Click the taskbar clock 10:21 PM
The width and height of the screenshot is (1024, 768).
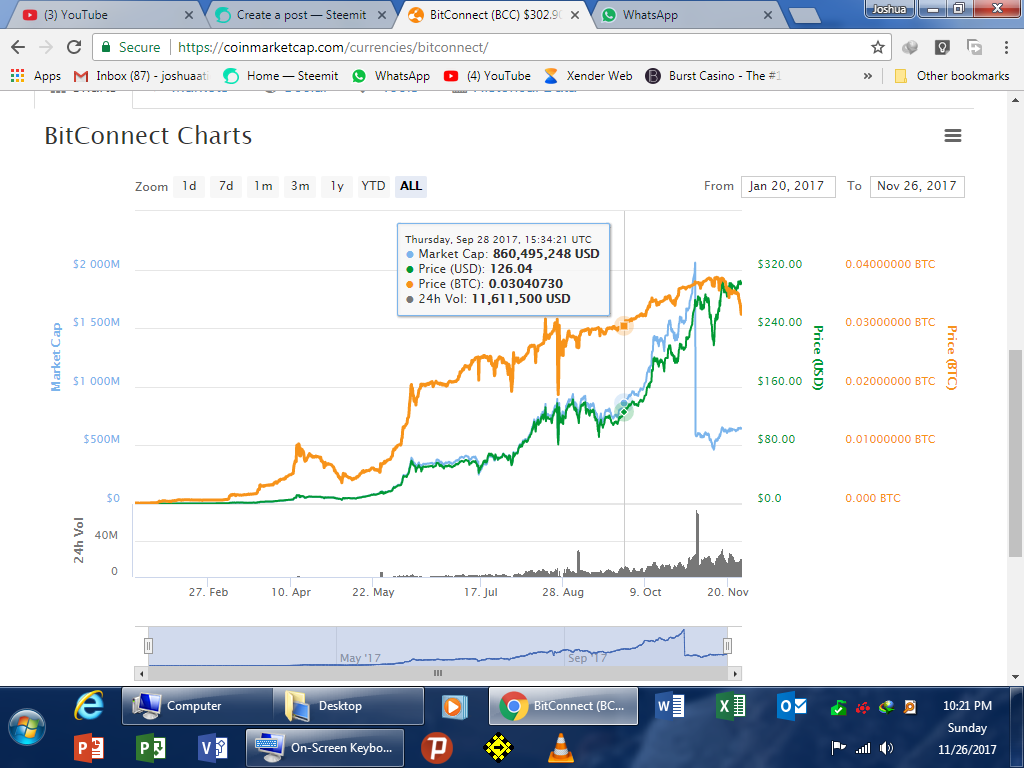967,706
